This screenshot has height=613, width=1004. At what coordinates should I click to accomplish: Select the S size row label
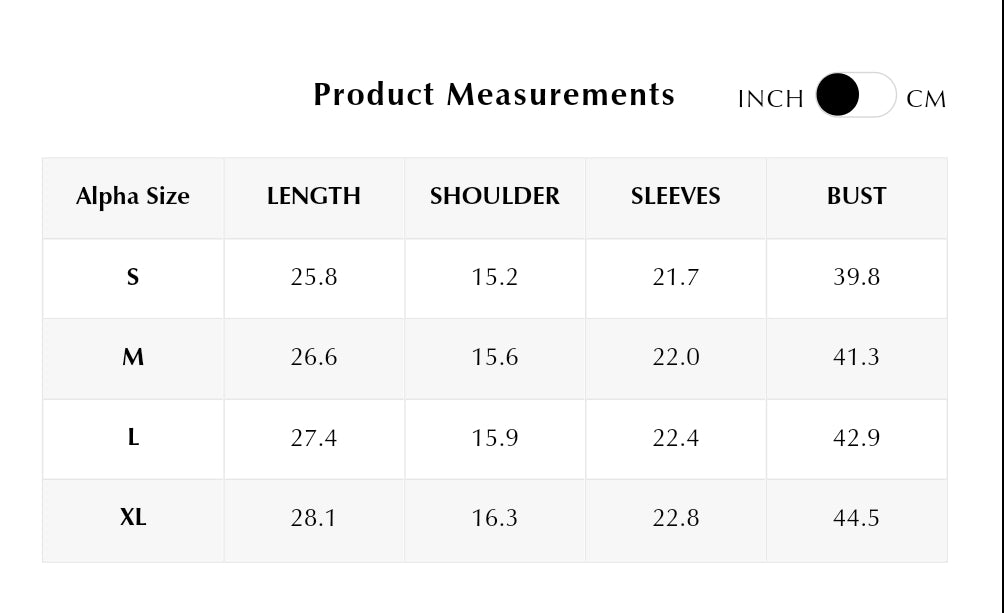[x=133, y=277]
